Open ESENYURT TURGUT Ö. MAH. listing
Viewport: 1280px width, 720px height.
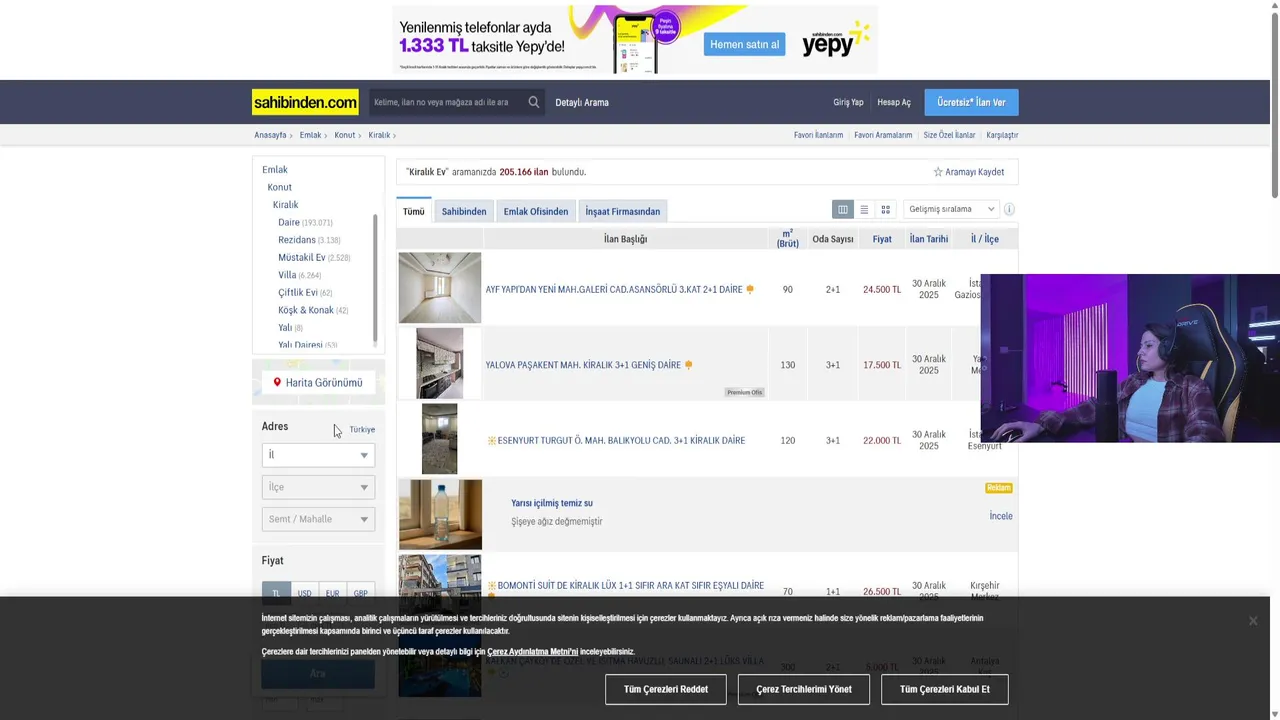[621, 440]
